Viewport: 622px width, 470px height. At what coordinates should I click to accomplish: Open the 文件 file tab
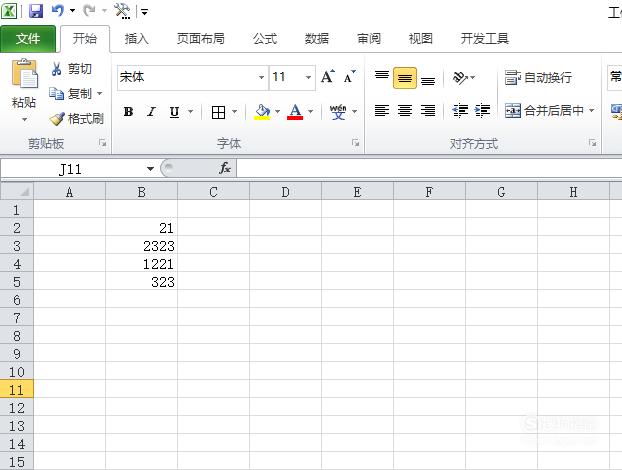click(x=28, y=38)
